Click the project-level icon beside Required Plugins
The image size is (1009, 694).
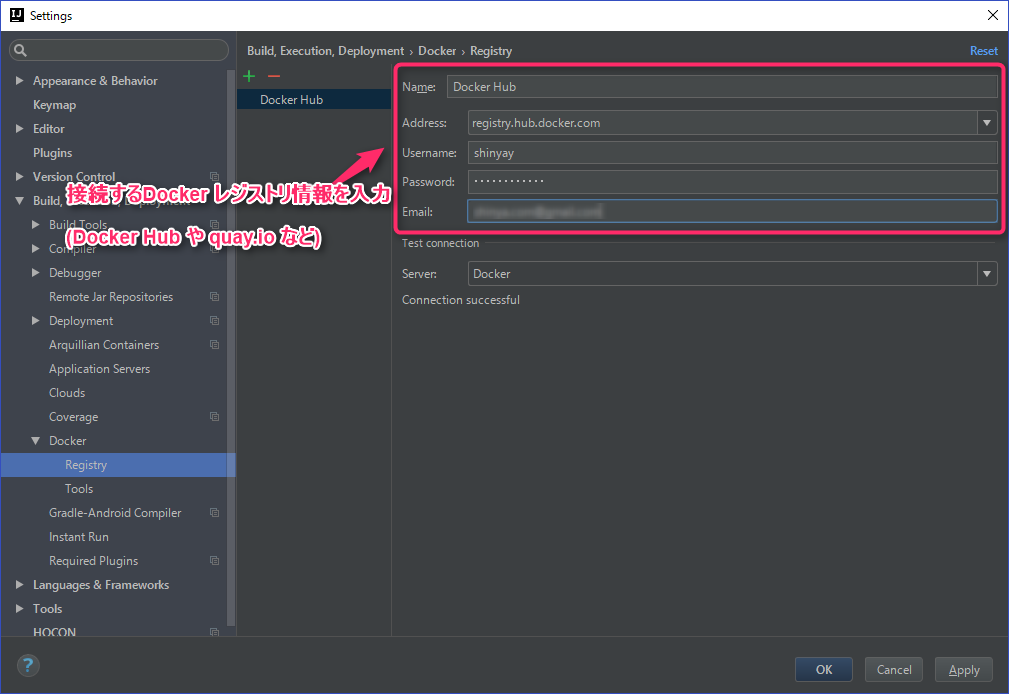coord(214,561)
